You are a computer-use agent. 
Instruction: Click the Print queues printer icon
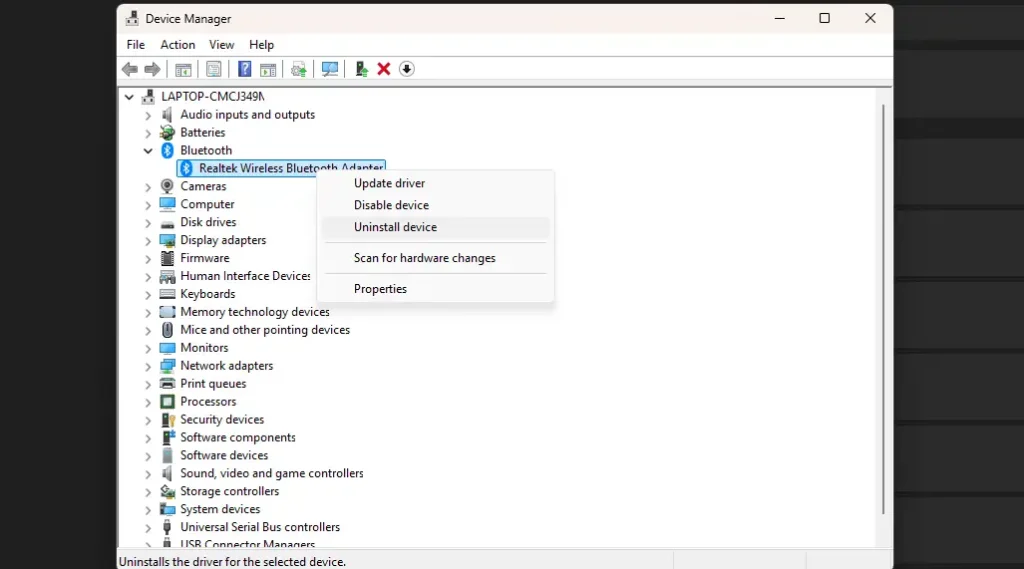[167, 383]
